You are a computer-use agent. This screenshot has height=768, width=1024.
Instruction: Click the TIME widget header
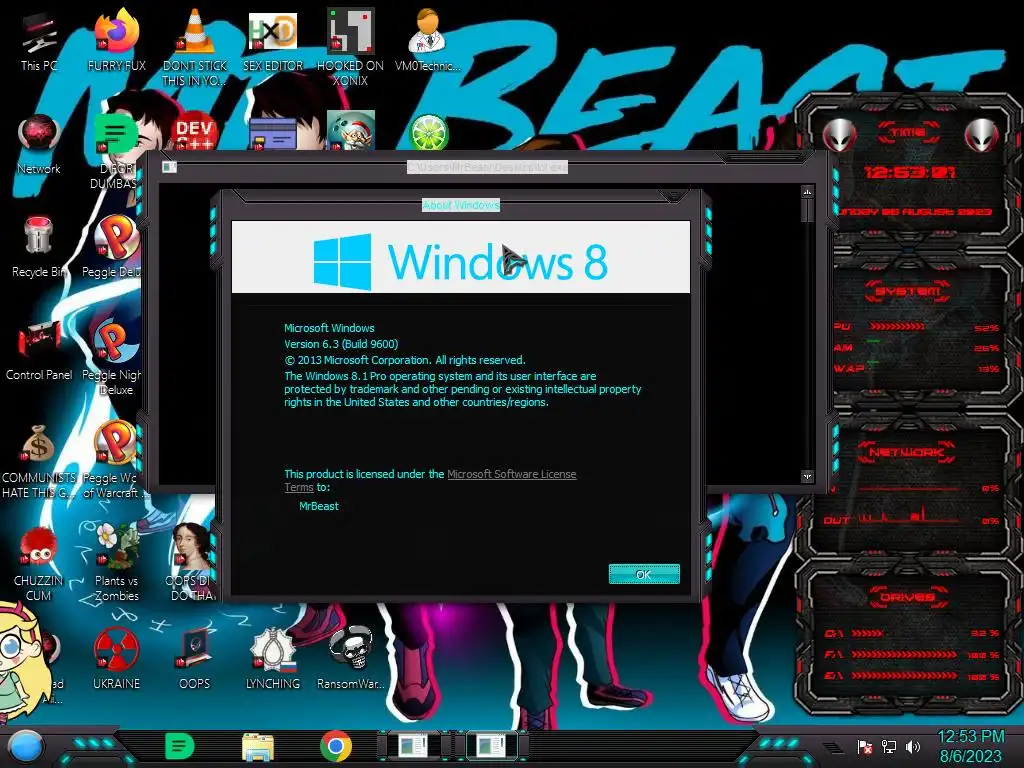908,133
